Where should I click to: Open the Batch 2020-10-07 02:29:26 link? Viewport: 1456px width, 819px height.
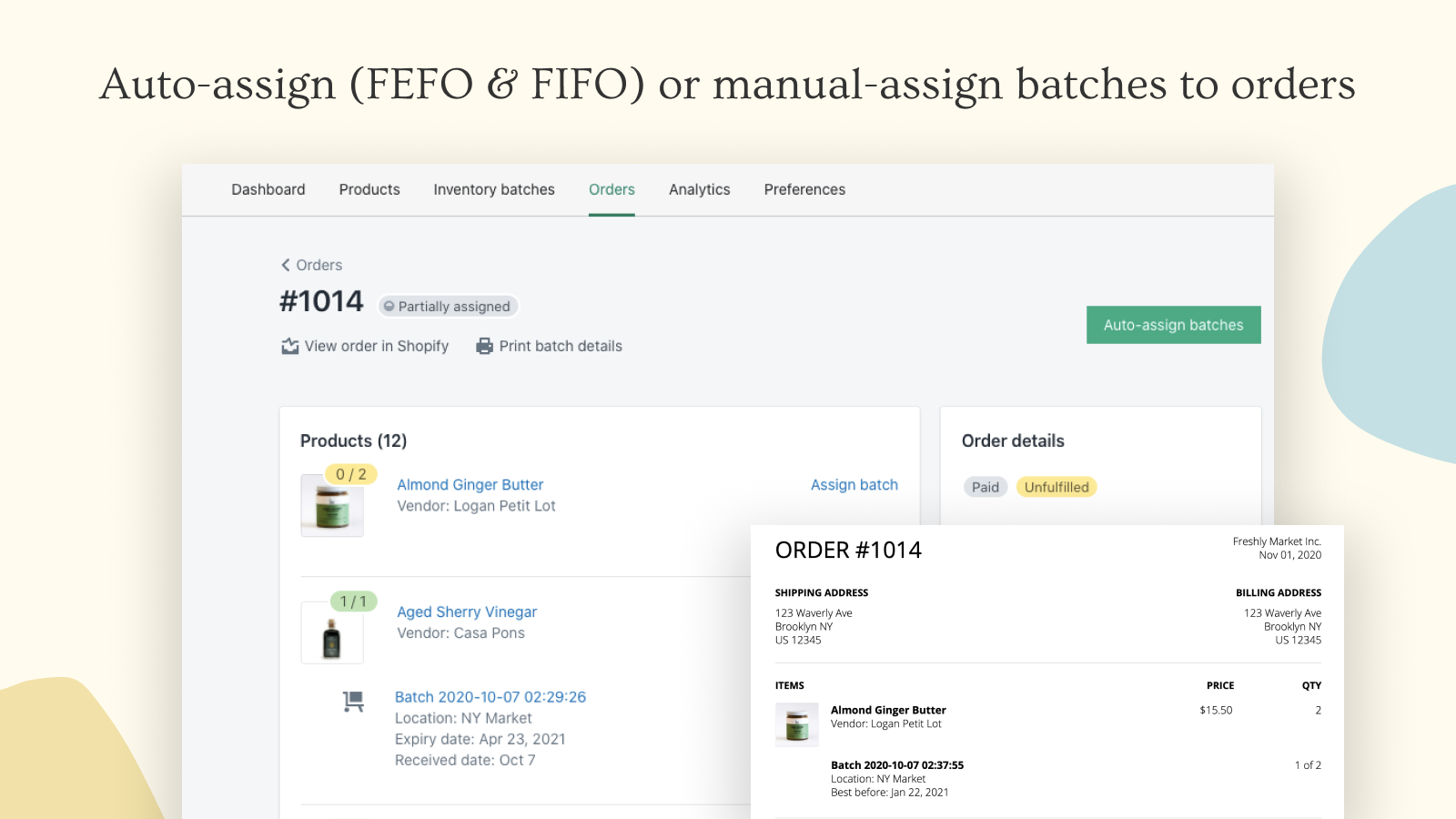tap(490, 697)
